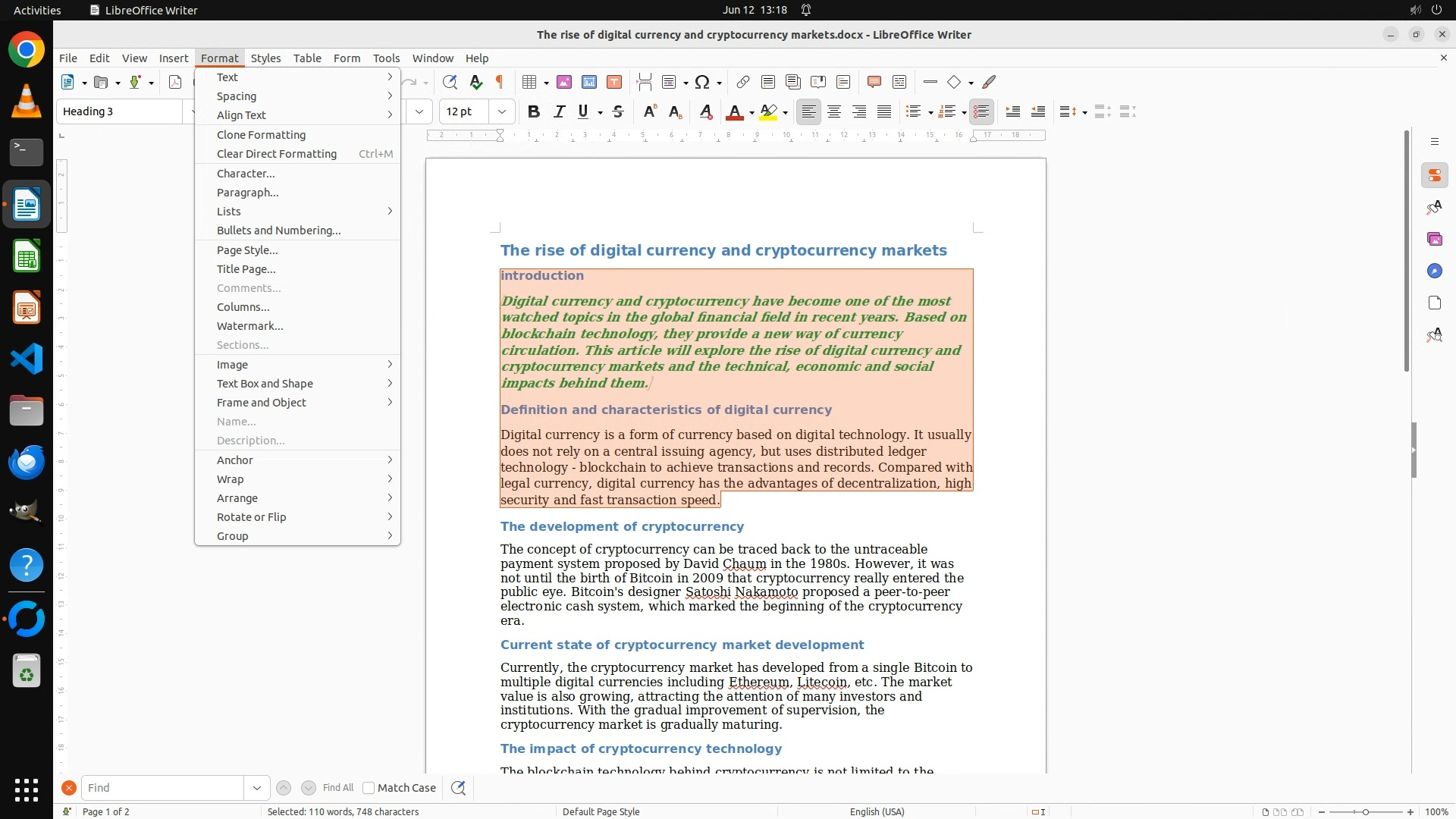The width and height of the screenshot is (1456, 819).
Task: Click into the Find input field
Action: (x=162, y=788)
